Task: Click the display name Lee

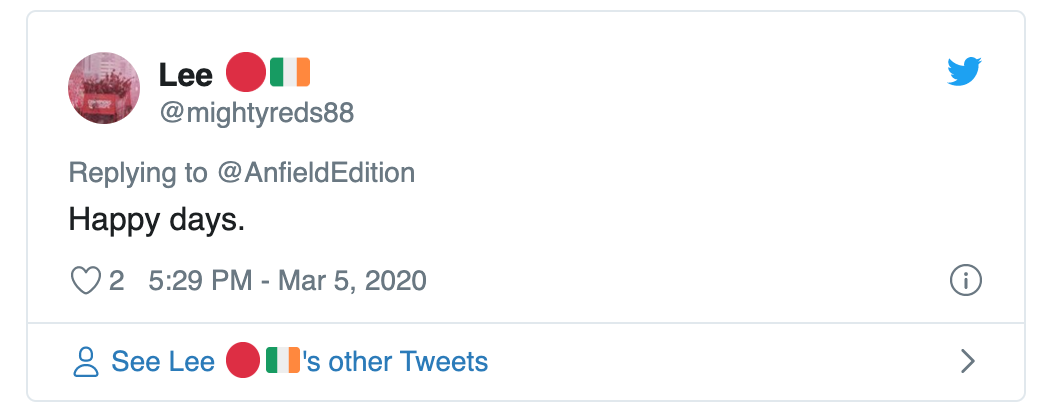Action: 186,74
